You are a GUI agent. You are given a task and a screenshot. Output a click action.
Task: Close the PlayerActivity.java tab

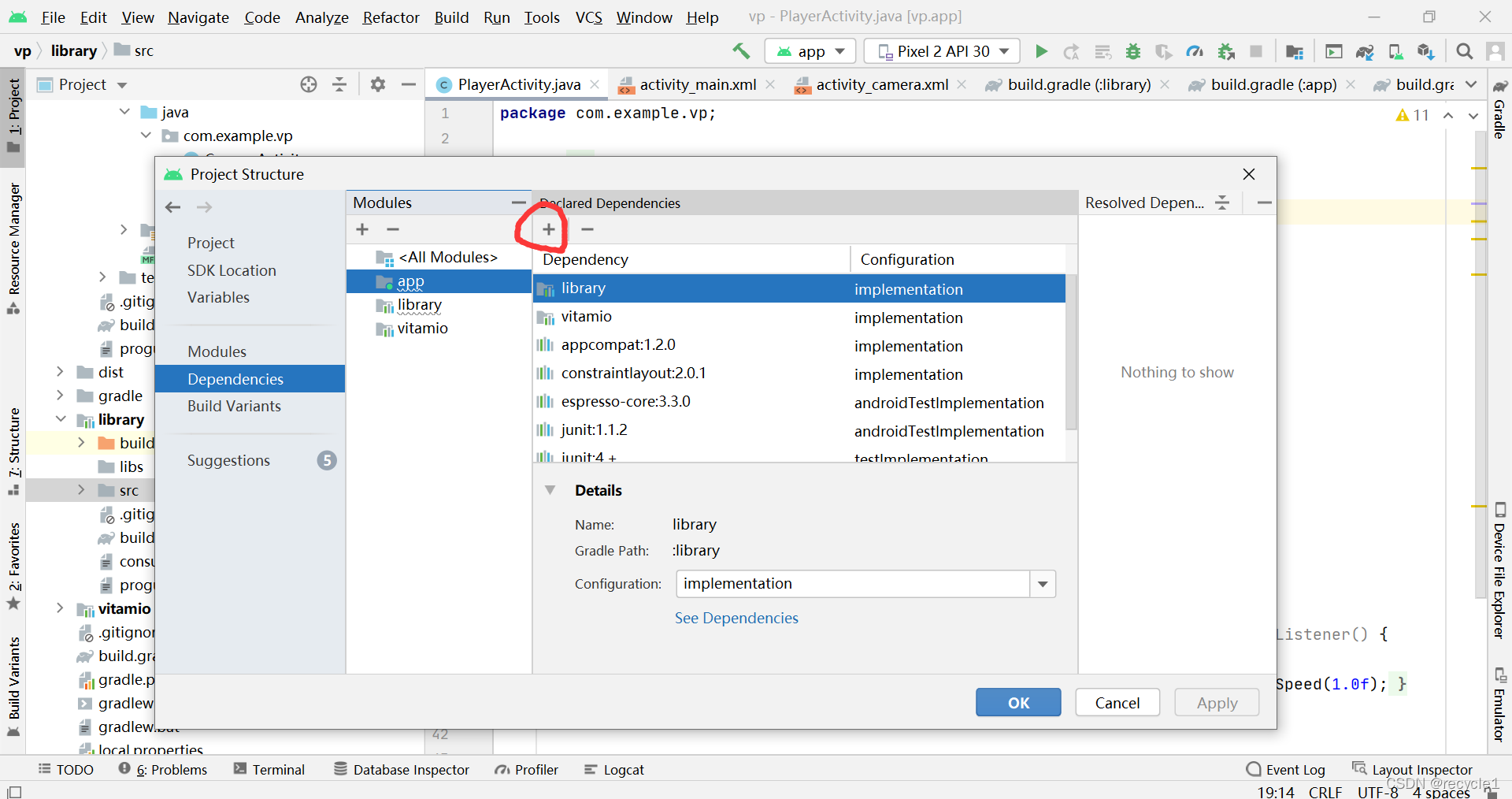point(595,84)
